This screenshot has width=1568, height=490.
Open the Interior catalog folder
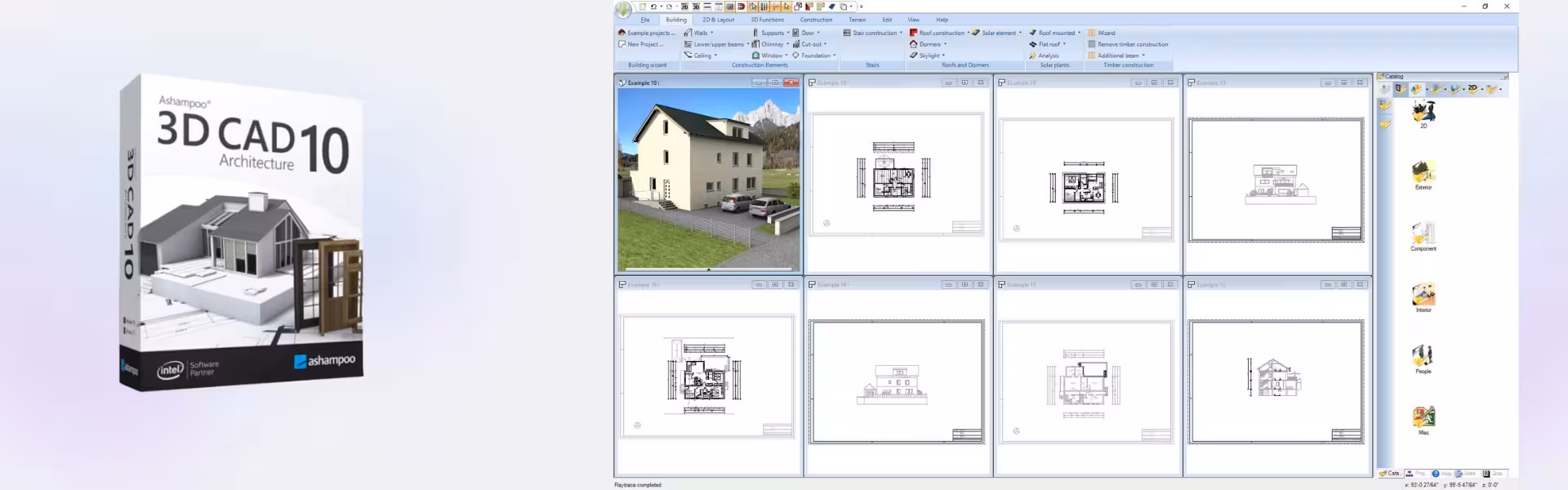coord(1423,297)
